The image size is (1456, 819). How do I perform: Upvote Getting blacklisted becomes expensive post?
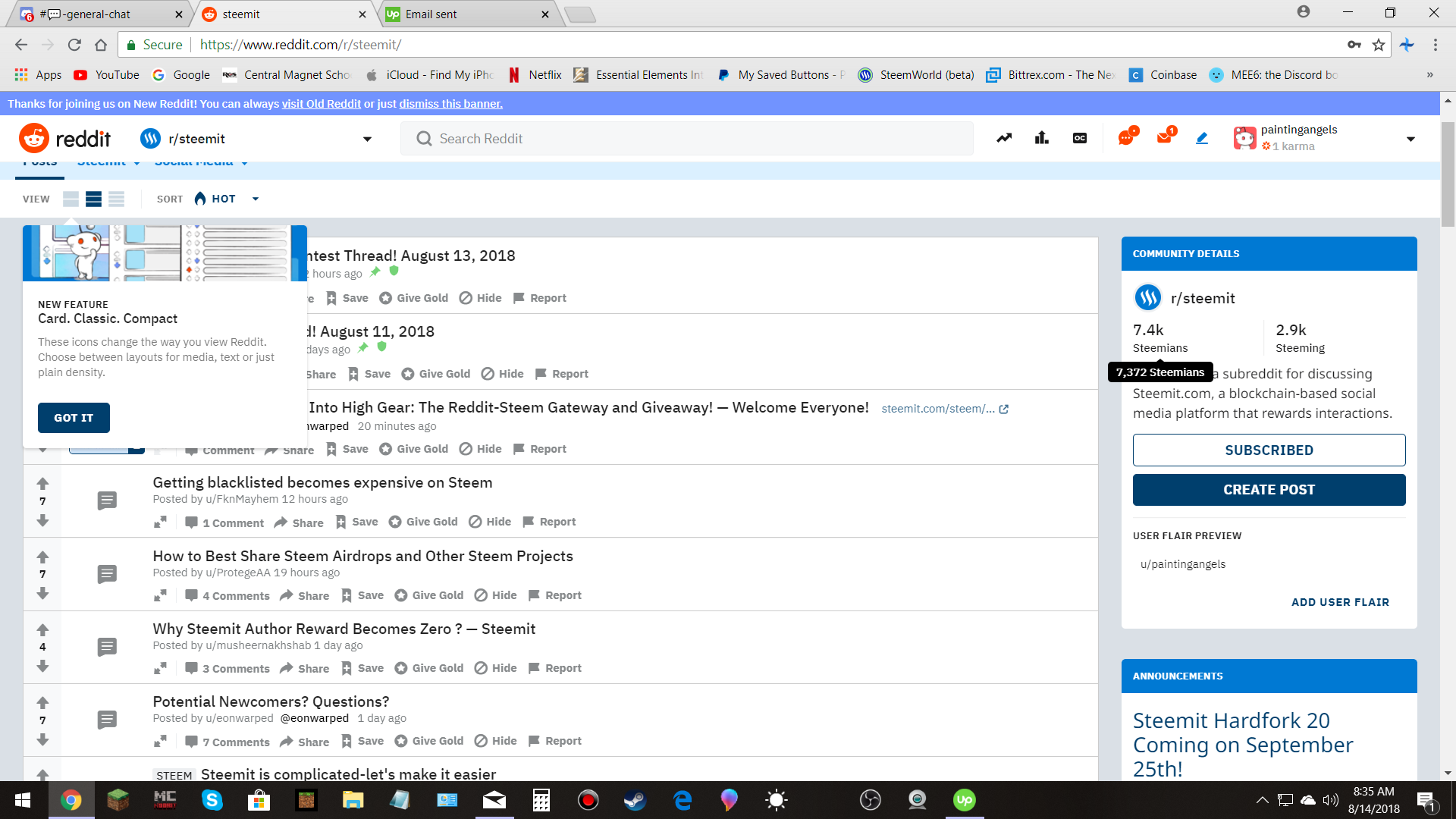click(42, 483)
